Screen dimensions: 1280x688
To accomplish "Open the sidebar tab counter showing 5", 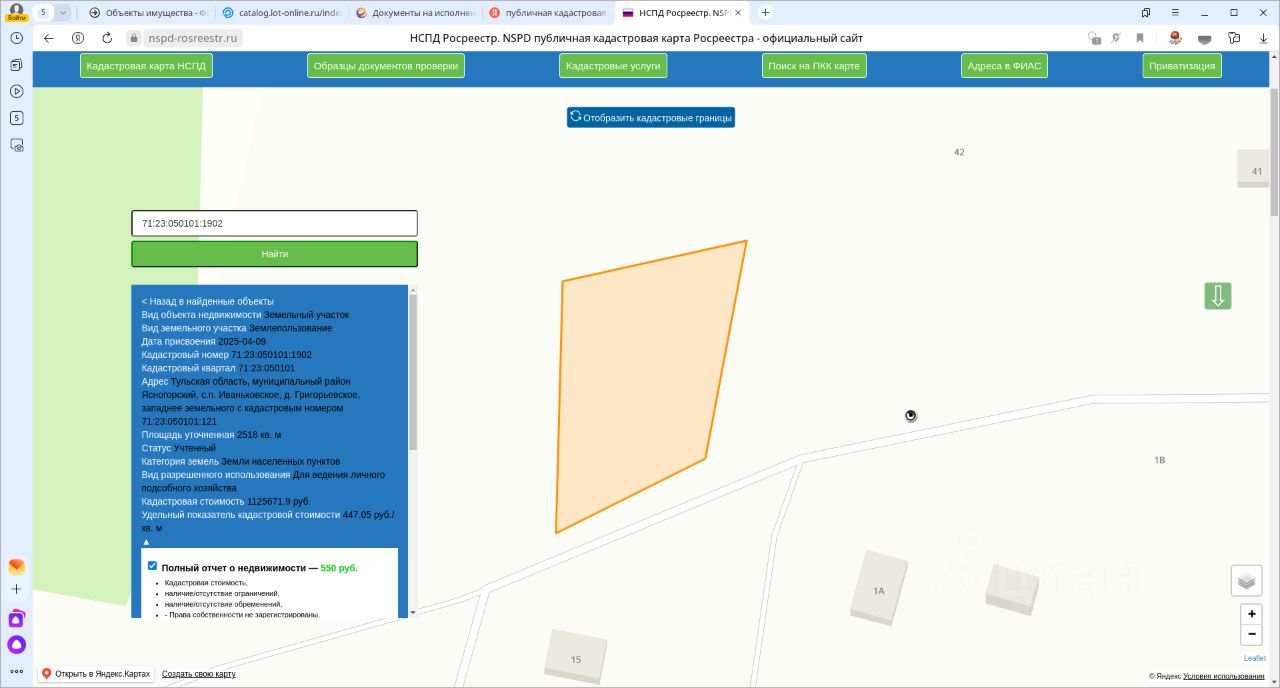I will (16, 118).
